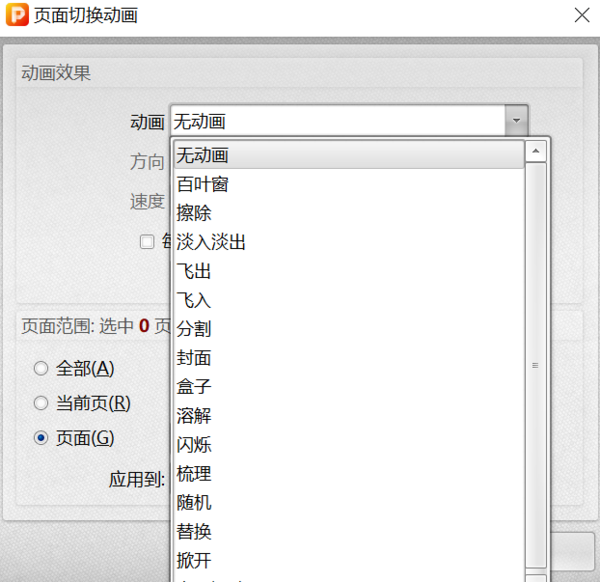The width and height of the screenshot is (600, 582).
Task: Pick 分割 from the animation list
Action: pyautogui.click(x=349, y=329)
